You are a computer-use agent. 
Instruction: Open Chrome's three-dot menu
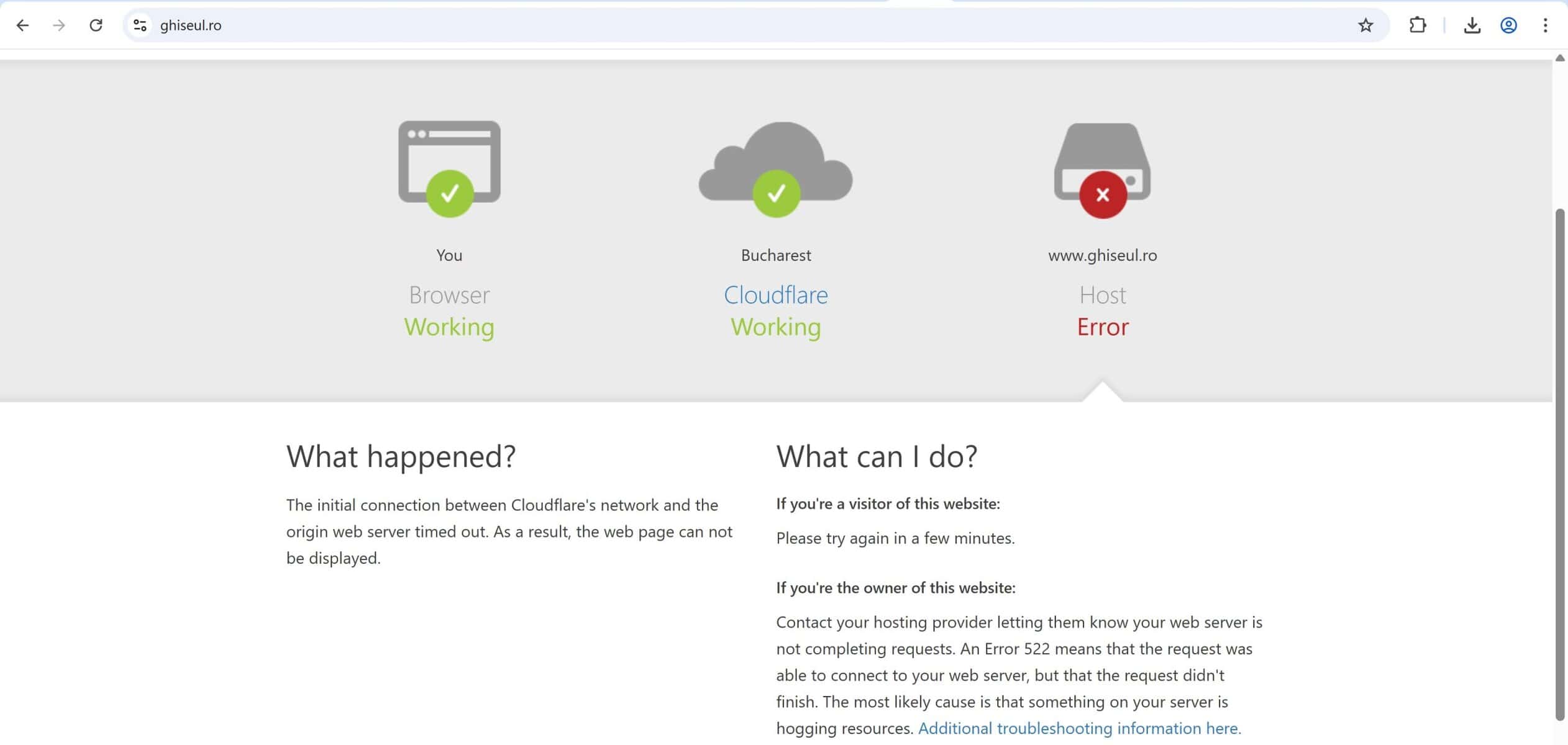(1545, 25)
